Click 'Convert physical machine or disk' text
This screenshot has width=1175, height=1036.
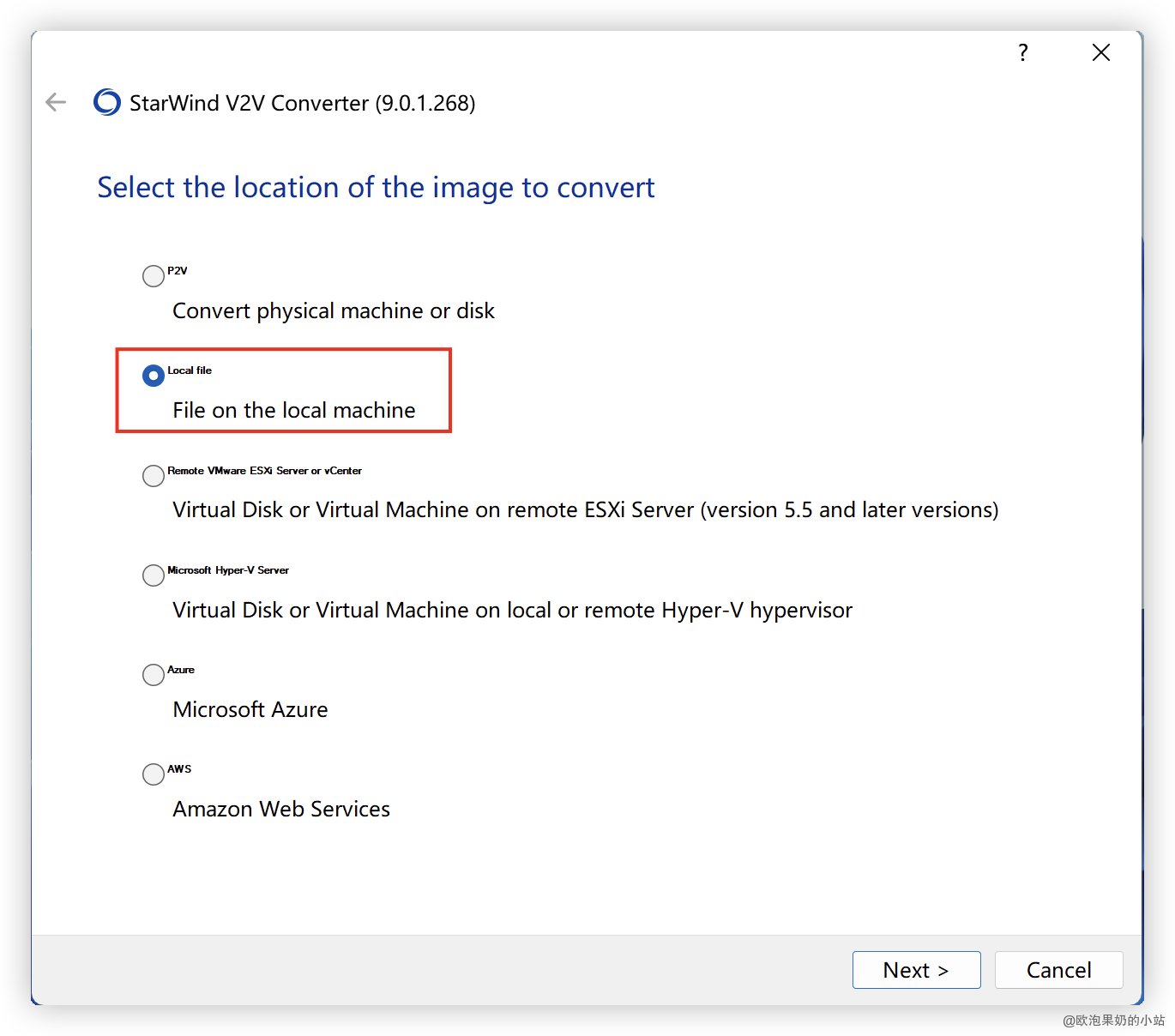[x=334, y=311]
